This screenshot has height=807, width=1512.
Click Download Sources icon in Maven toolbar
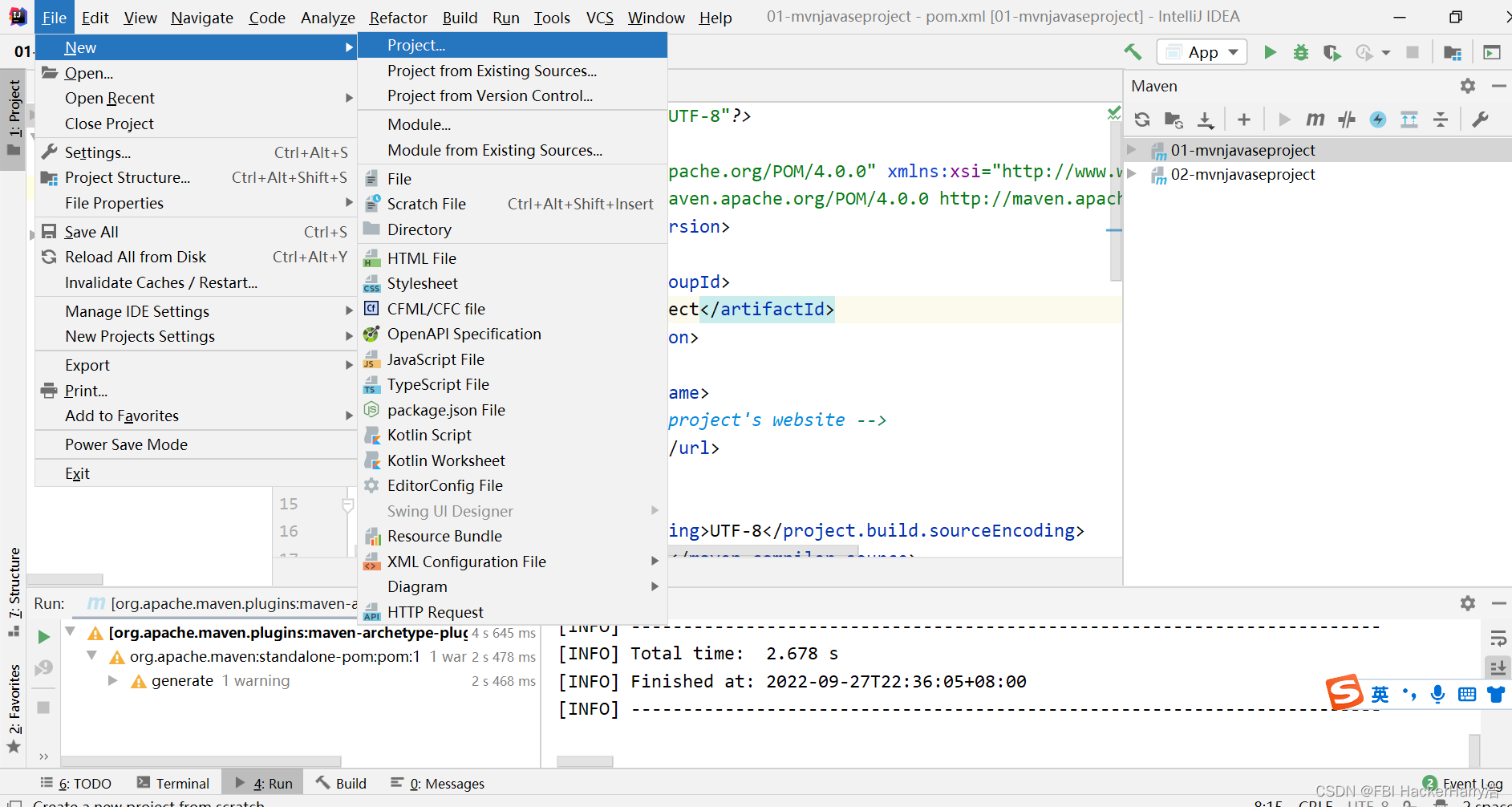click(x=1205, y=120)
